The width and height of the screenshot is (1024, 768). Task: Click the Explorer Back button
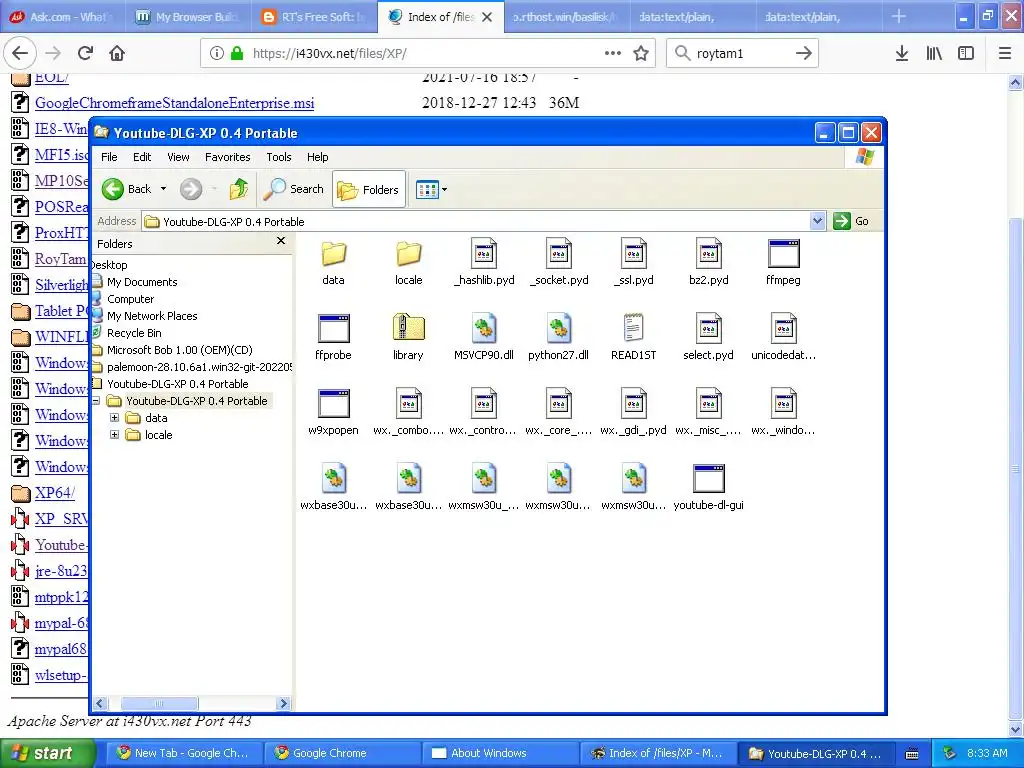[127, 189]
